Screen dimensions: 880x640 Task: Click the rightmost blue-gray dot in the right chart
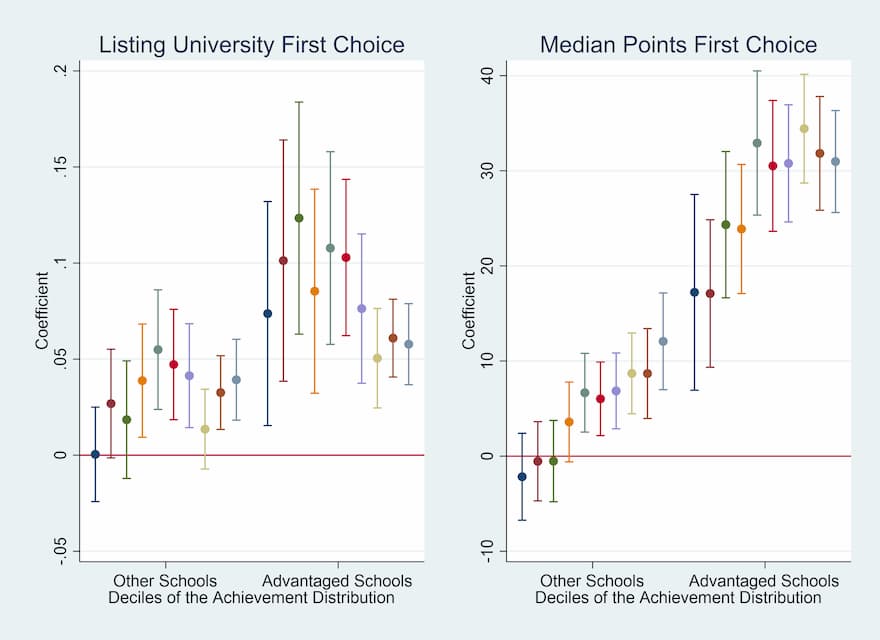click(834, 162)
